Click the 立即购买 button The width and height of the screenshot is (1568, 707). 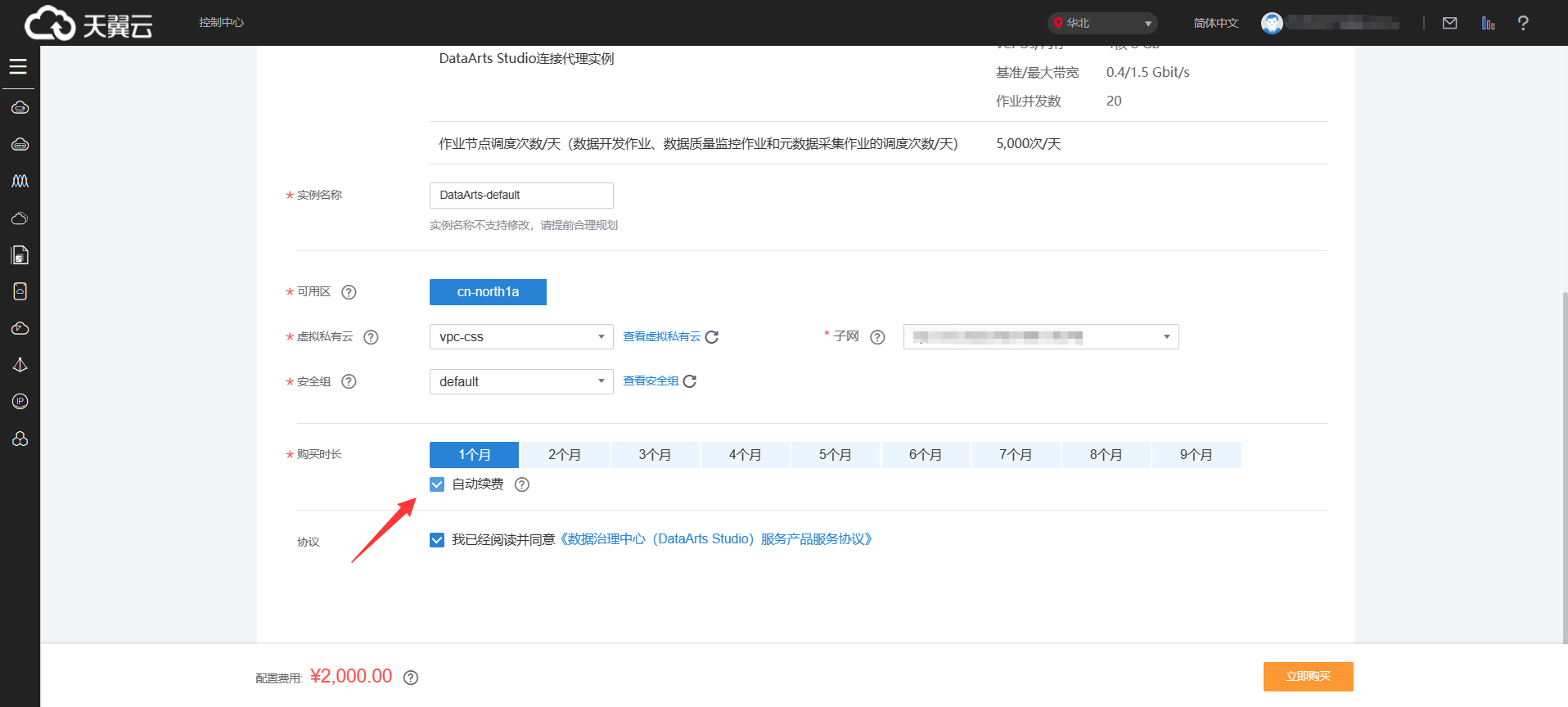click(x=1308, y=677)
